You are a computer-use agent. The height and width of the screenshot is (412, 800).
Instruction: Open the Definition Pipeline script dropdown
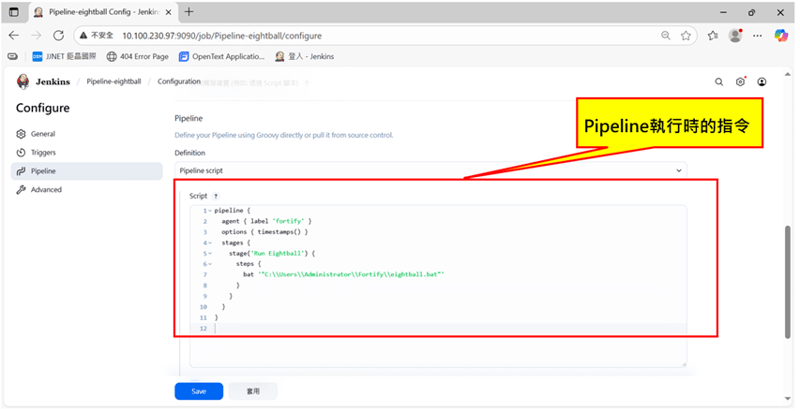(431, 171)
